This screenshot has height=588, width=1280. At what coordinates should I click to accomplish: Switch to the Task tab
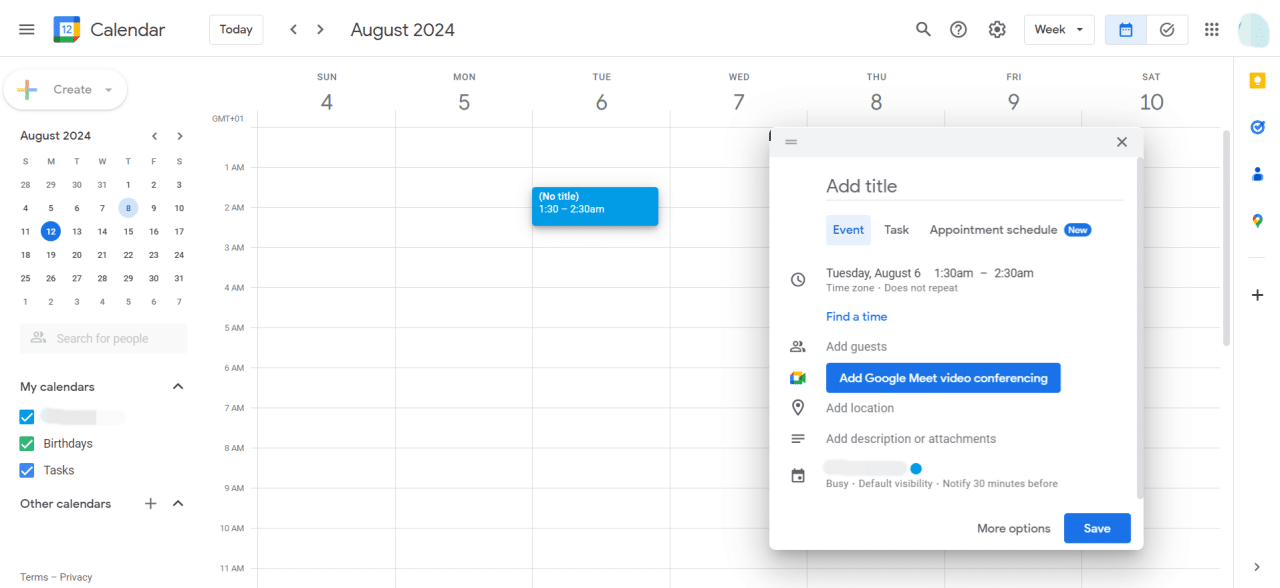pyautogui.click(x=896, y=229)
